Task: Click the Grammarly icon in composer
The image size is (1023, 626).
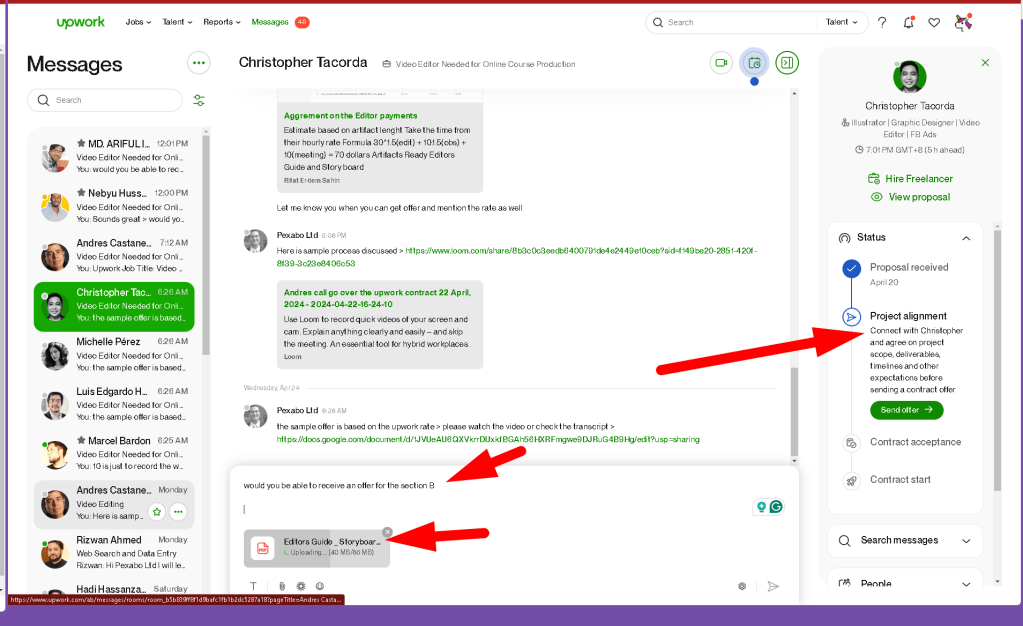Action: point(776,507)
